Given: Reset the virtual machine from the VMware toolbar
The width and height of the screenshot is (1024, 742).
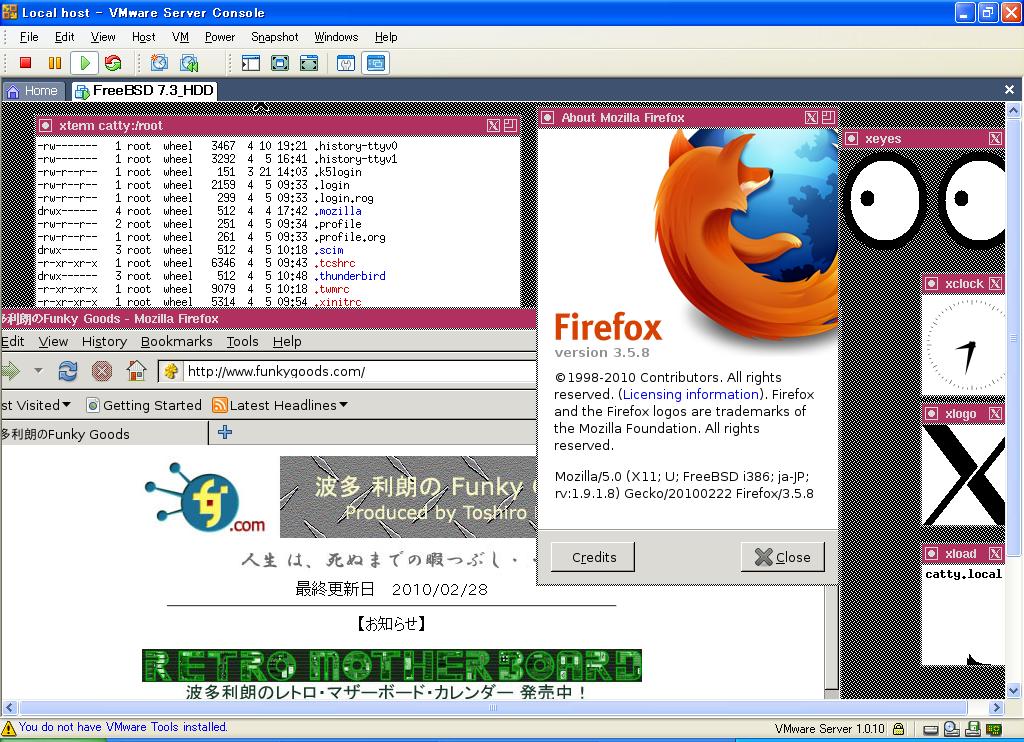Looking at the screenshot, I should (113, 63).
